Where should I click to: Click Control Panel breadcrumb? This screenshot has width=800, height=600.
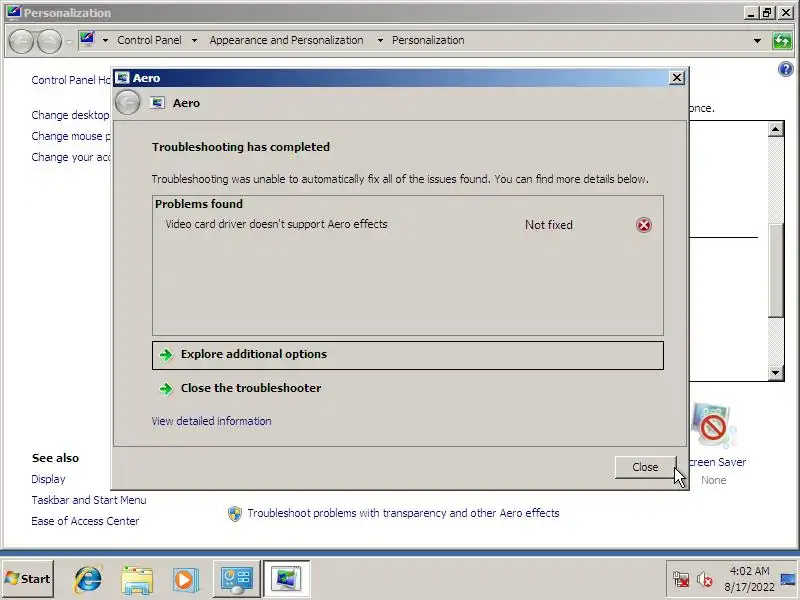click(149, 40)
